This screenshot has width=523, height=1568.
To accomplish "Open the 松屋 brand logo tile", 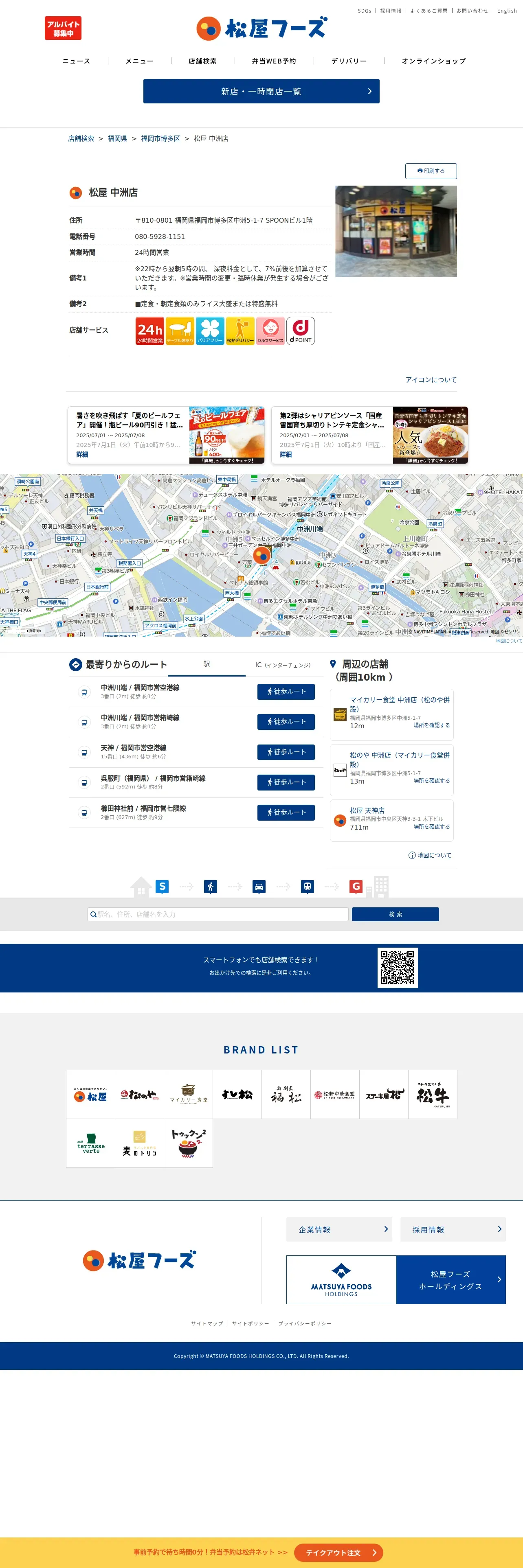I will click(91, 1095).
